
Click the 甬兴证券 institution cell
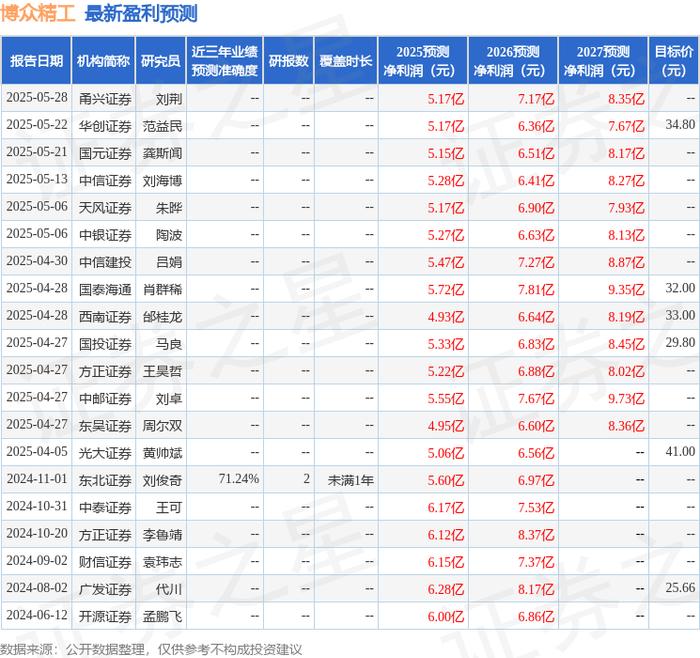coord(105,98)
